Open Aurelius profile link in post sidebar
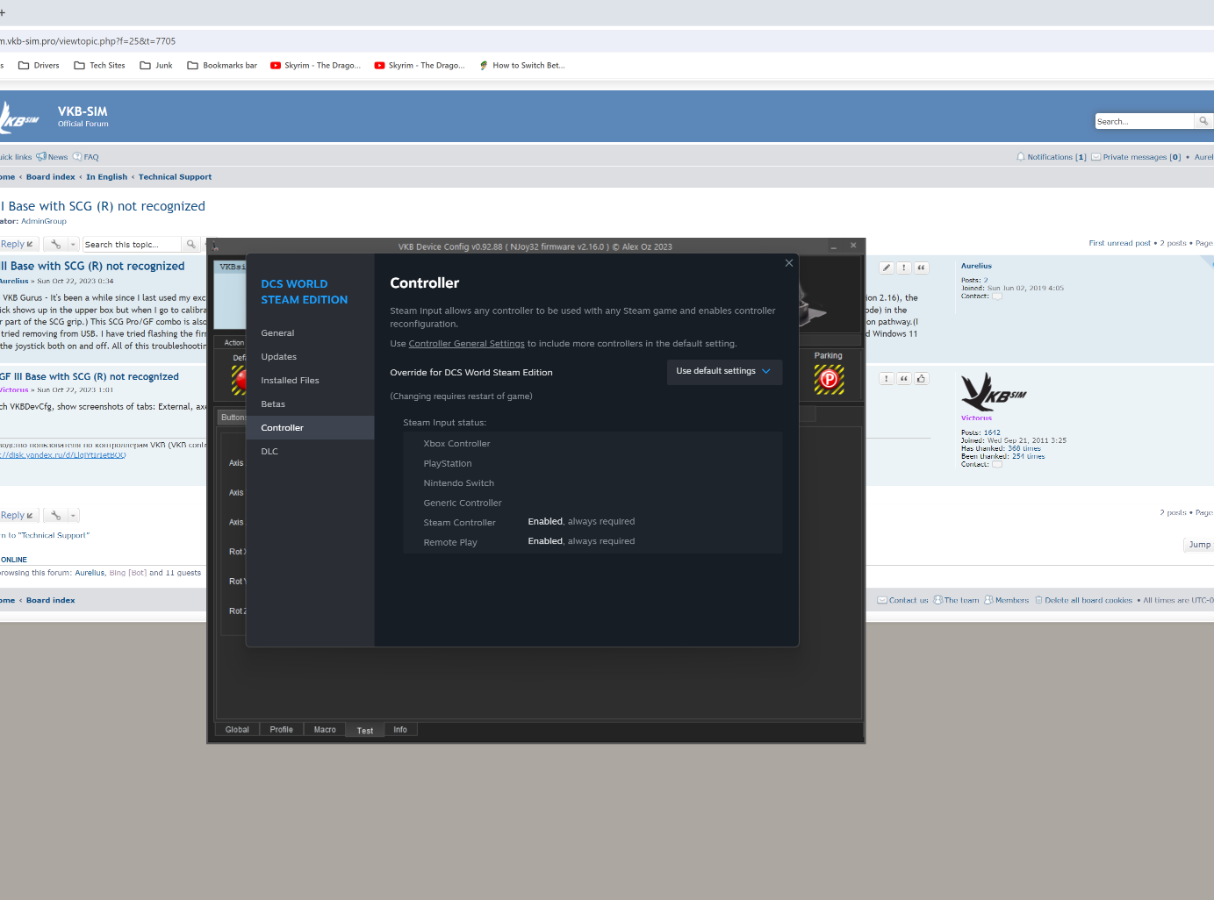Screen dimensions: 1214x900 coord(976,266)
